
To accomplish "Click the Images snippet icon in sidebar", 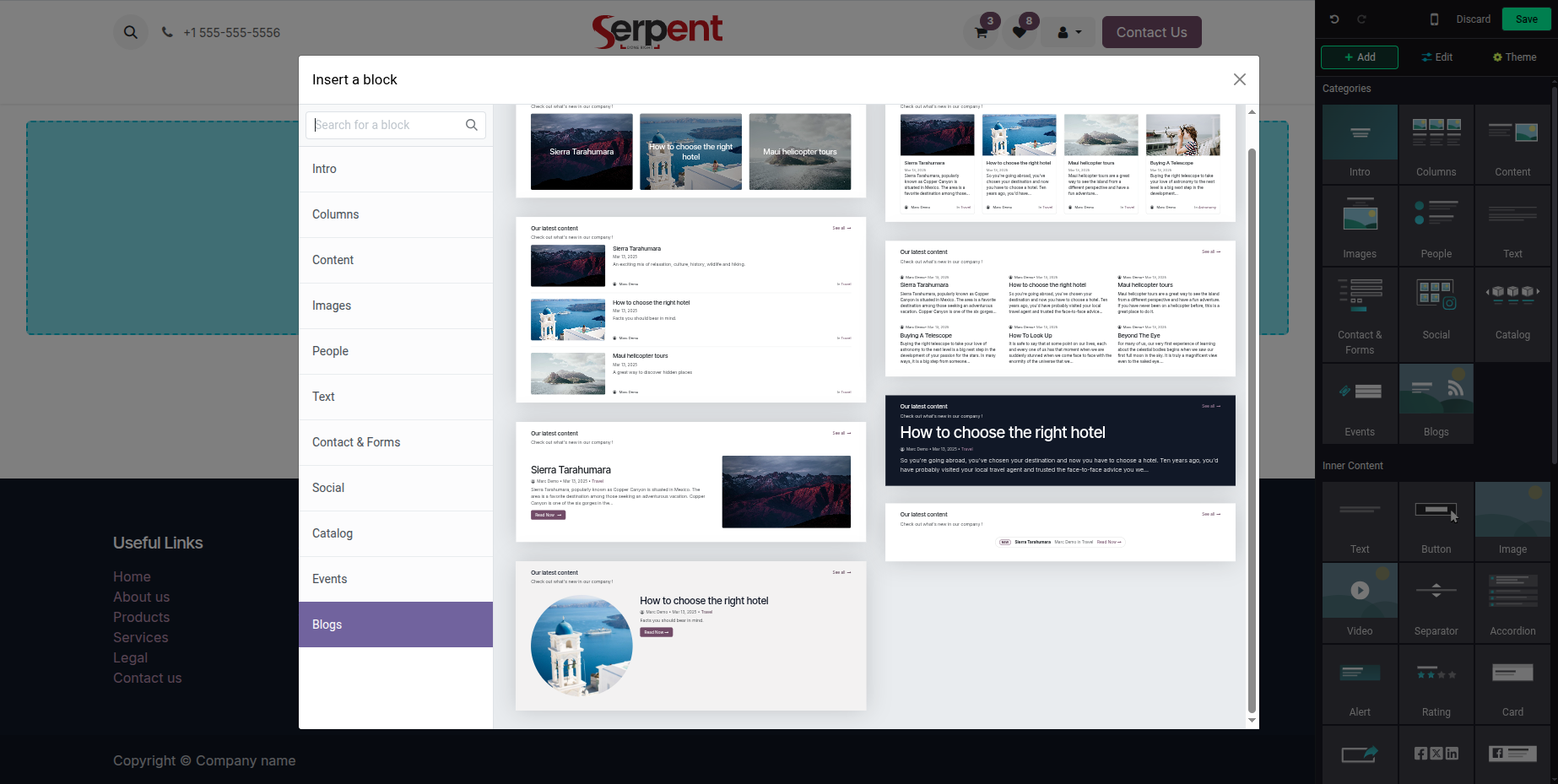I will [1360, 226].
